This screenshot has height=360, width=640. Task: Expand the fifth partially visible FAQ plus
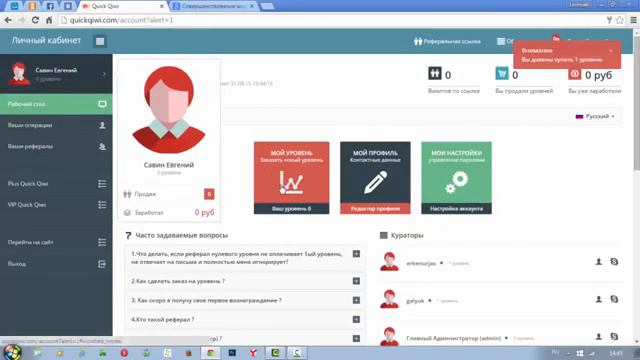click(x=356, y=339)
